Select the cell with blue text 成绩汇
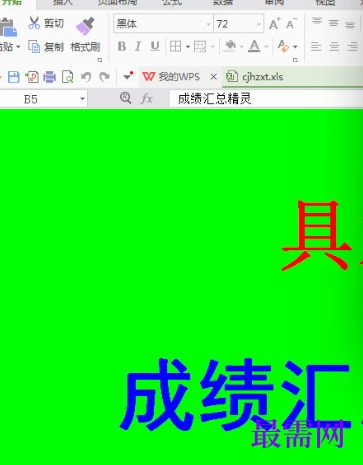The height and width of the screenshot is (465, 363). coord(235,395)
